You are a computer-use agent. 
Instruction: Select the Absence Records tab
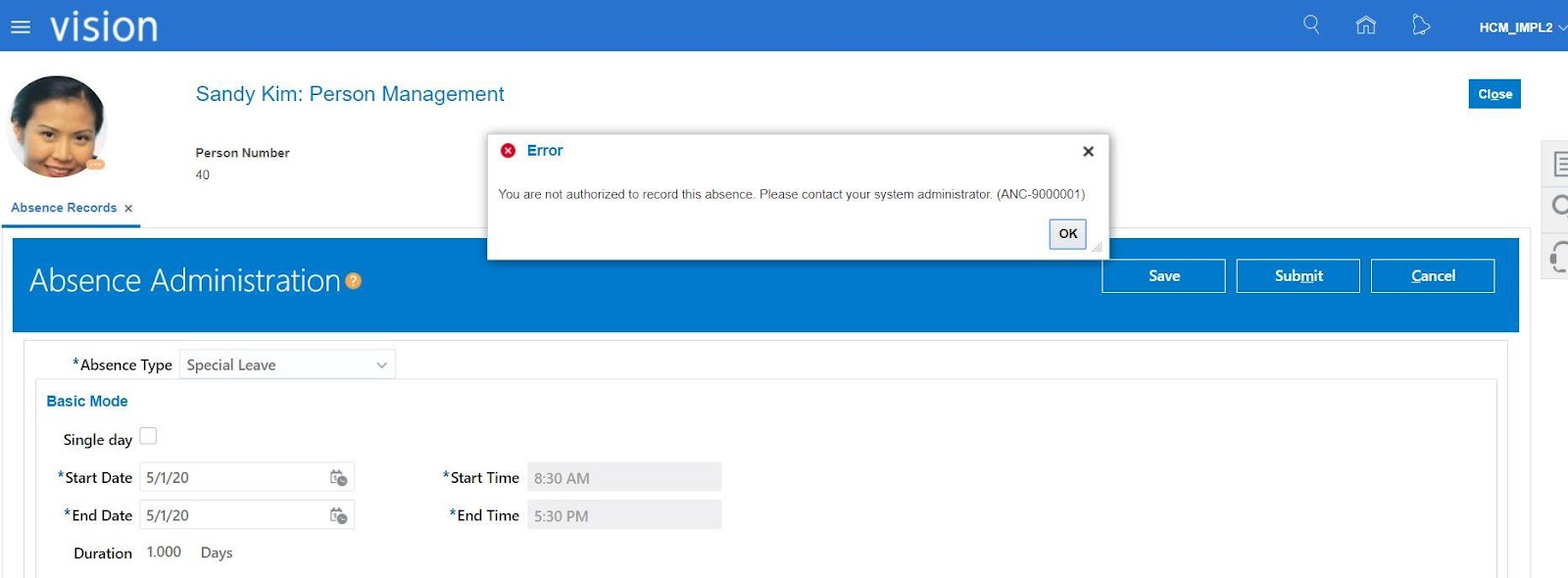[x=64, y=208]
